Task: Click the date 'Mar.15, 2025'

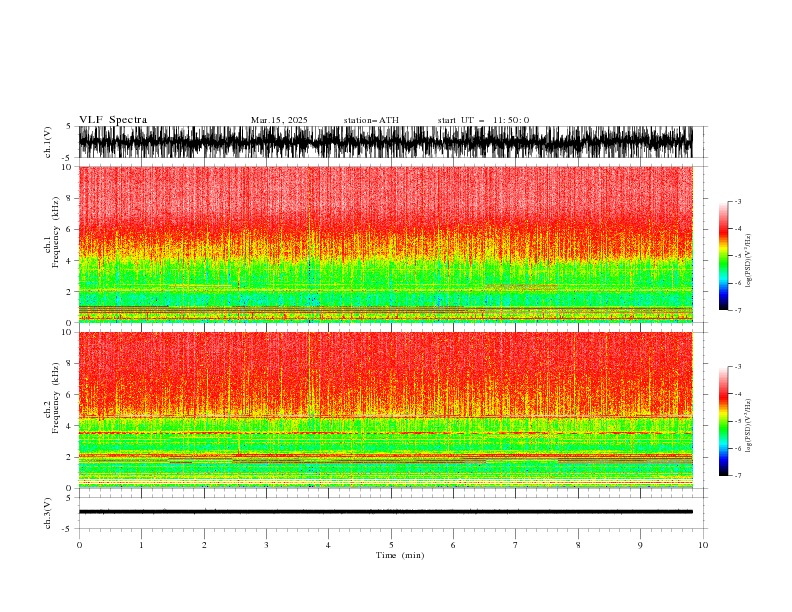Action: (x=279, y=120)
